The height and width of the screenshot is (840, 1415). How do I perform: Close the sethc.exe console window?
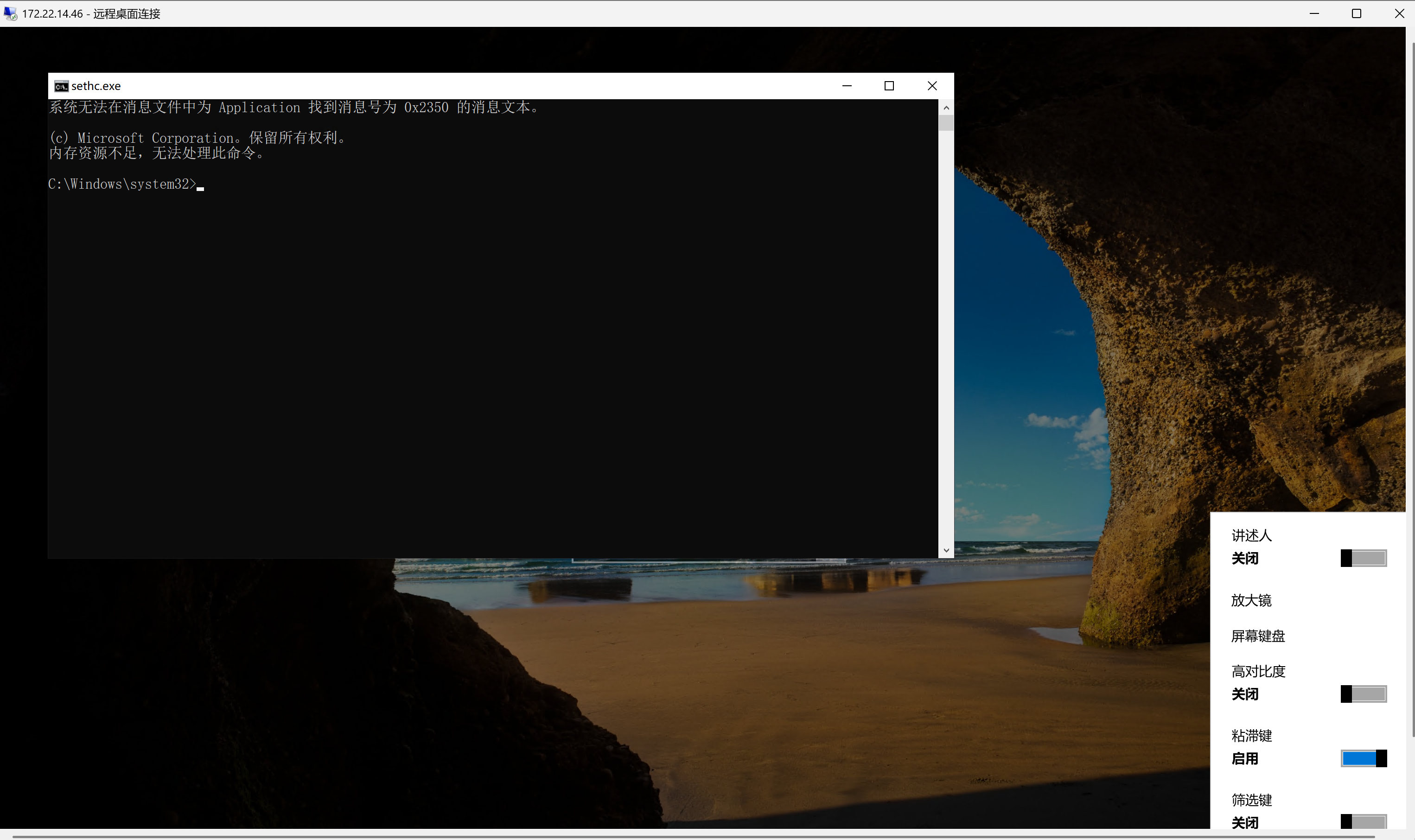coord(932,86)
